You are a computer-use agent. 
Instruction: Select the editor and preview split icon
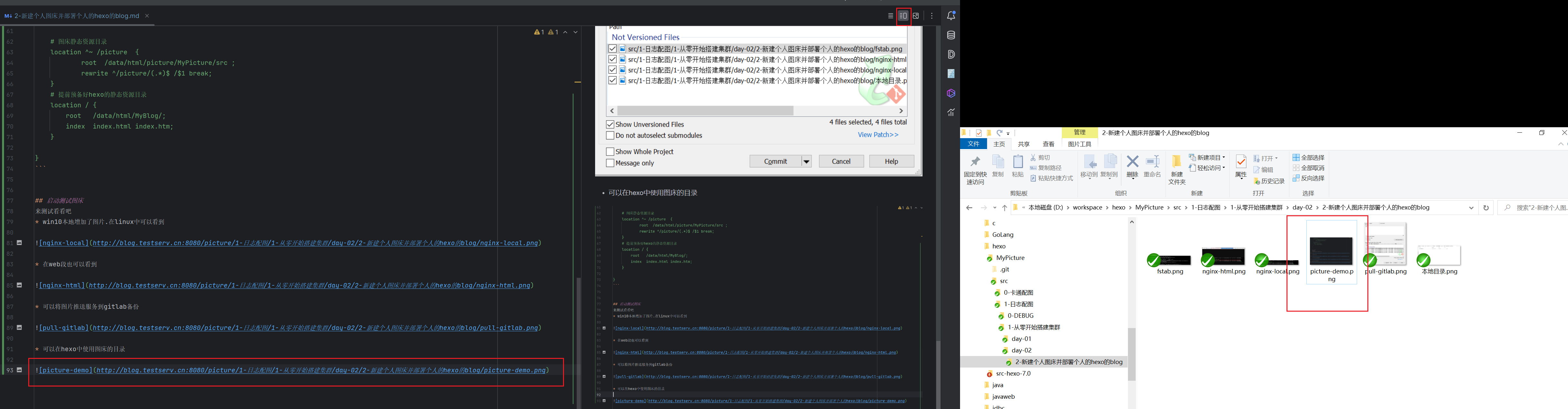[x=903, y=16]
